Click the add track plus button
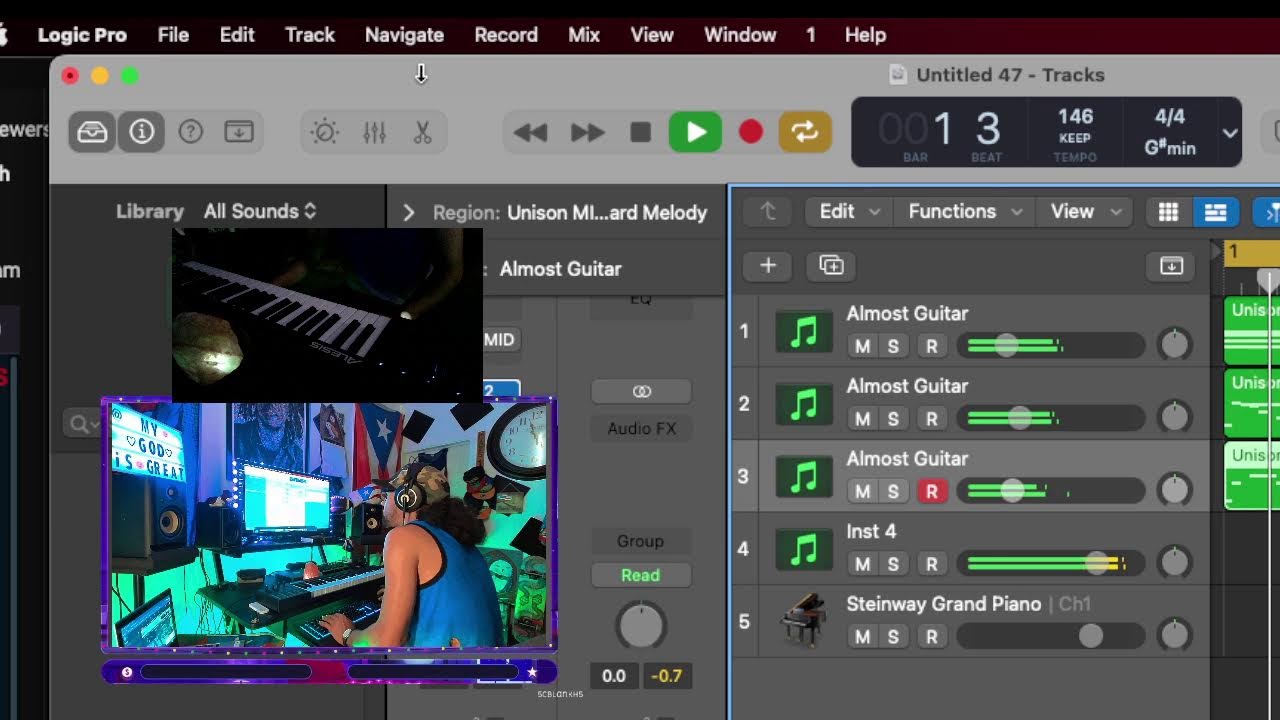1280x720 pixels. click(768, 265)
